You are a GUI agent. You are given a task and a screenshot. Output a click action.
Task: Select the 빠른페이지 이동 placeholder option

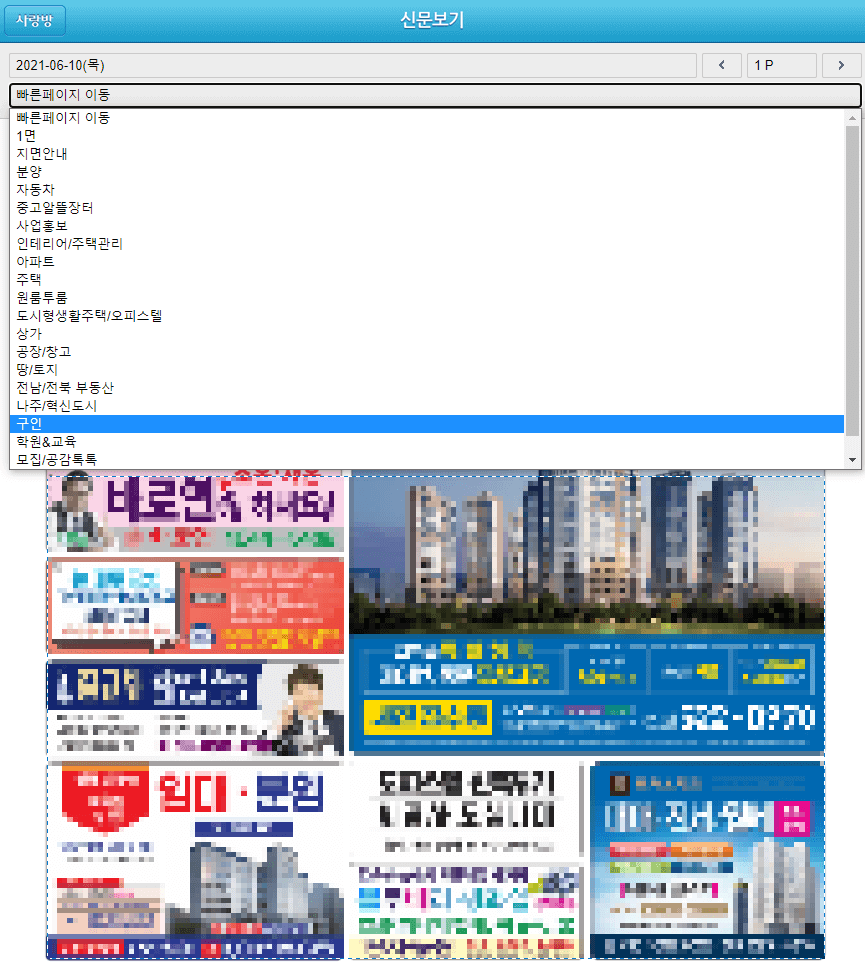point(426,118)
